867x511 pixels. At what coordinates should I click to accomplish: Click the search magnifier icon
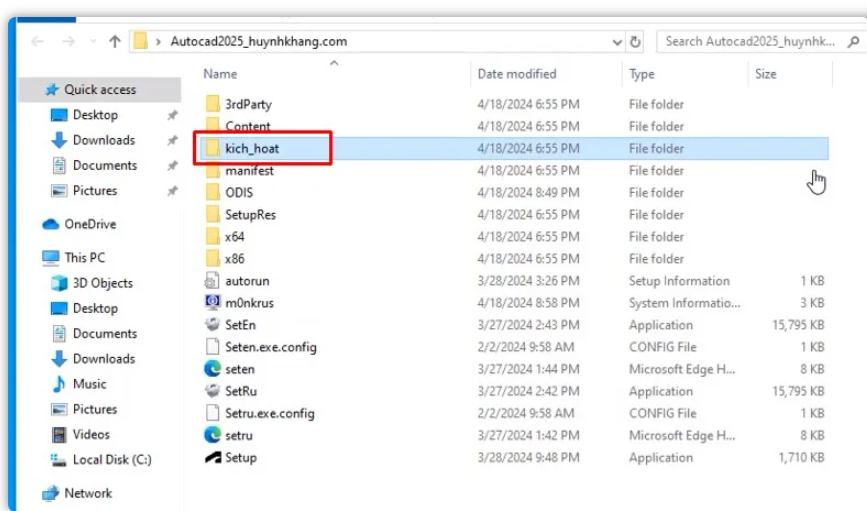click(x=853, y=42)
